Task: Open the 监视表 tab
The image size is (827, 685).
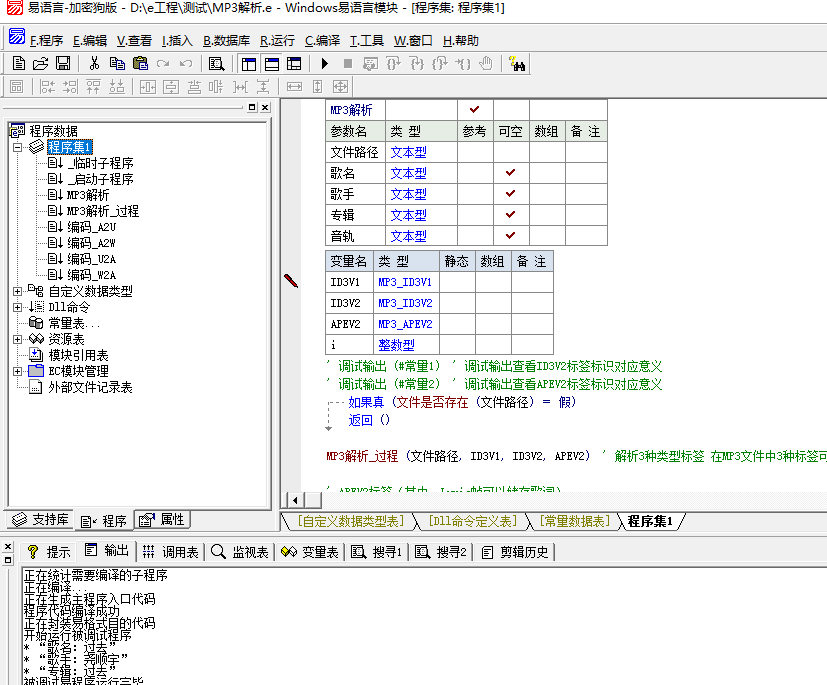Action: tap(239, 552)
